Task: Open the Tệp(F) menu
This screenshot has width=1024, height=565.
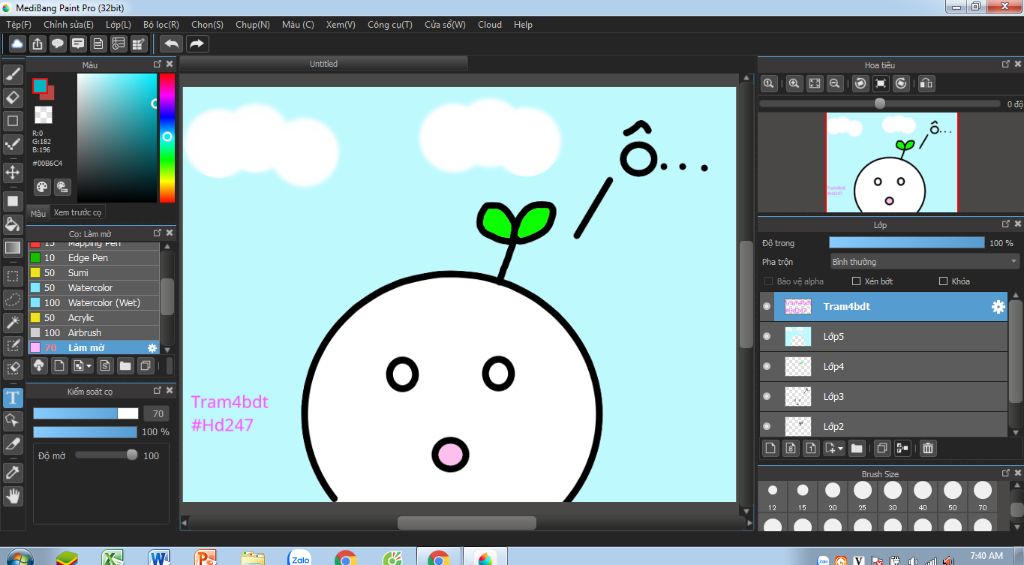Action: coord(19,25)
